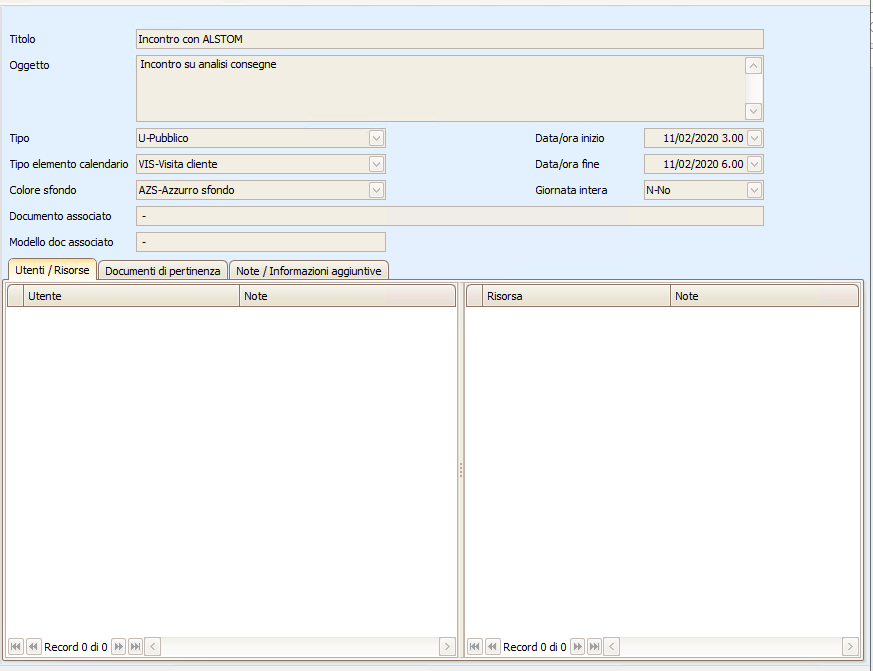Jump to last record in Risorsa grid
The height and width of the screenshot is (671, 873).
[594, 647]
